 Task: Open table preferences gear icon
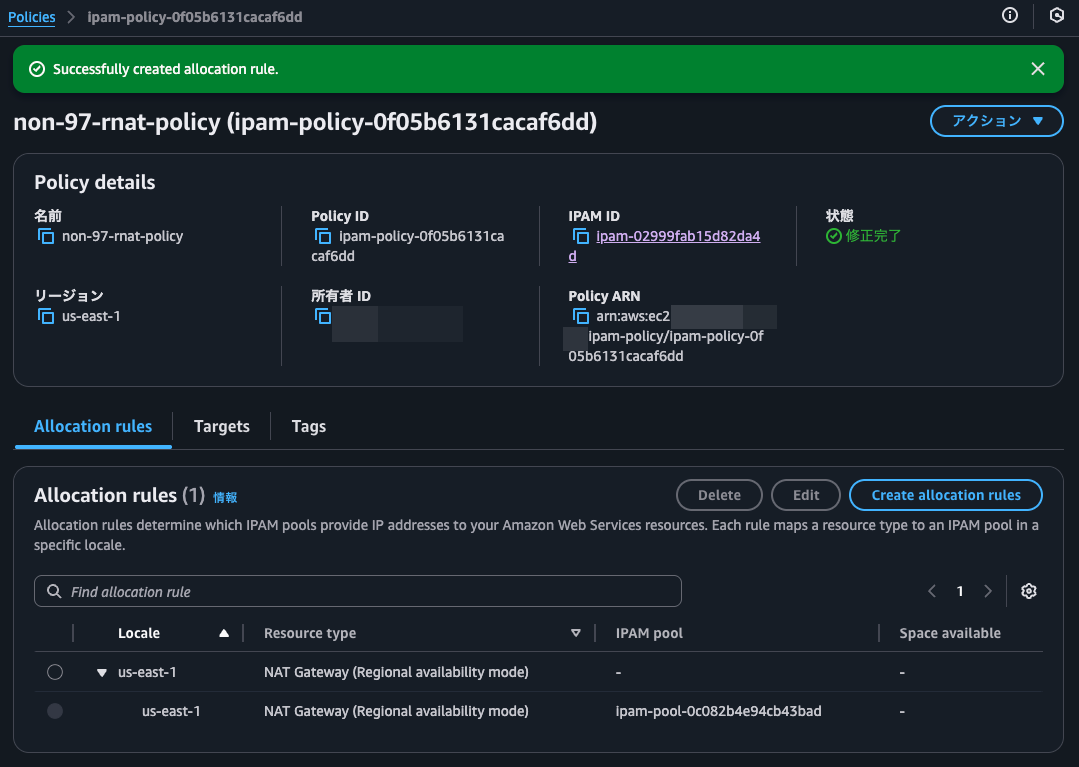tap(1028, 591)
